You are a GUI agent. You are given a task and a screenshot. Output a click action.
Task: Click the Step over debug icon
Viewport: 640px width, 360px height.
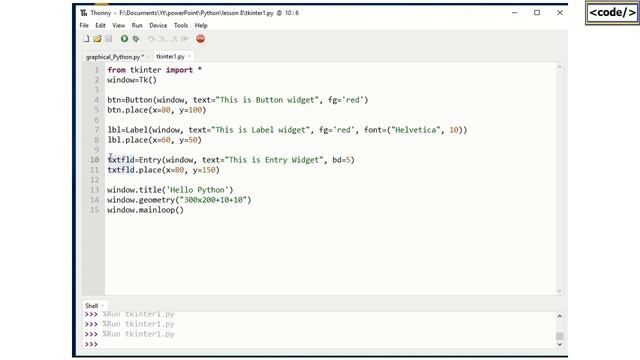pos(151,39)
